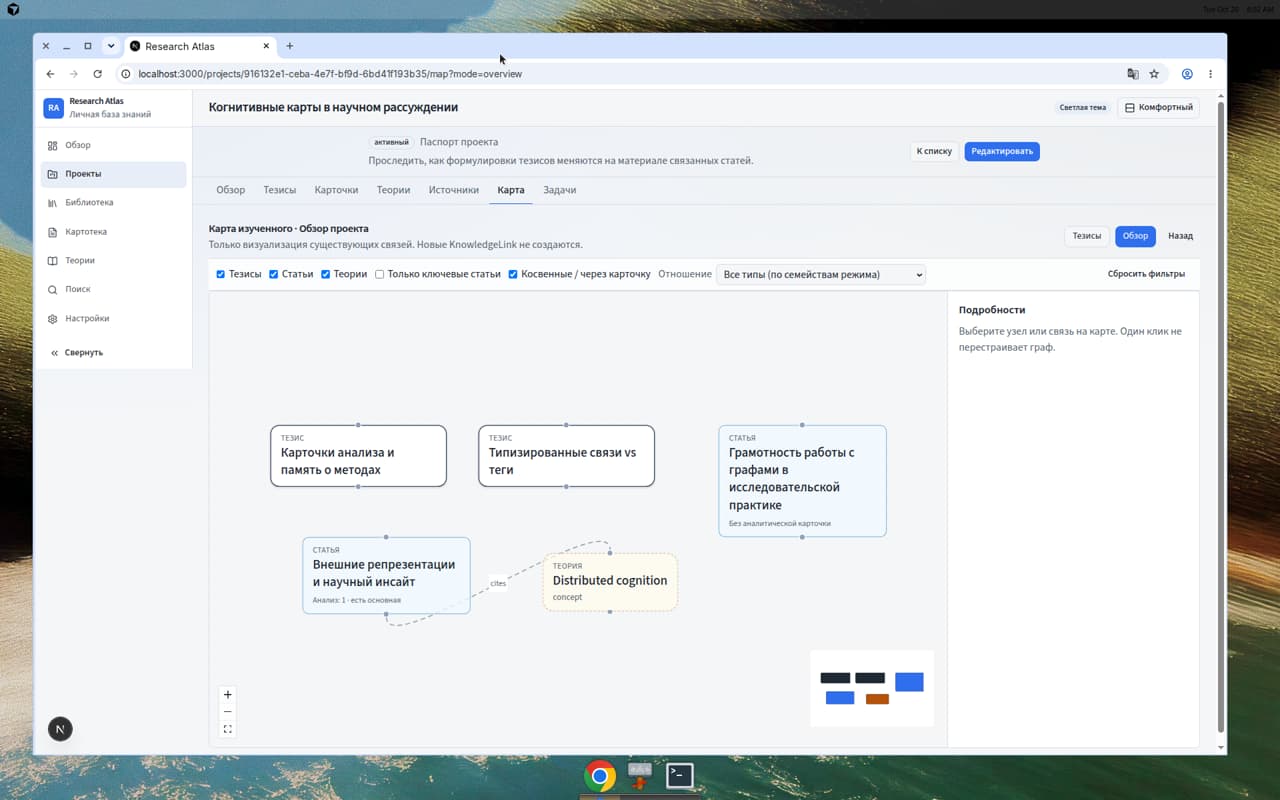This screenshot has height=800, width=1280.
Task: Switch to the Тезисы project tab
Action: (280, 190)
